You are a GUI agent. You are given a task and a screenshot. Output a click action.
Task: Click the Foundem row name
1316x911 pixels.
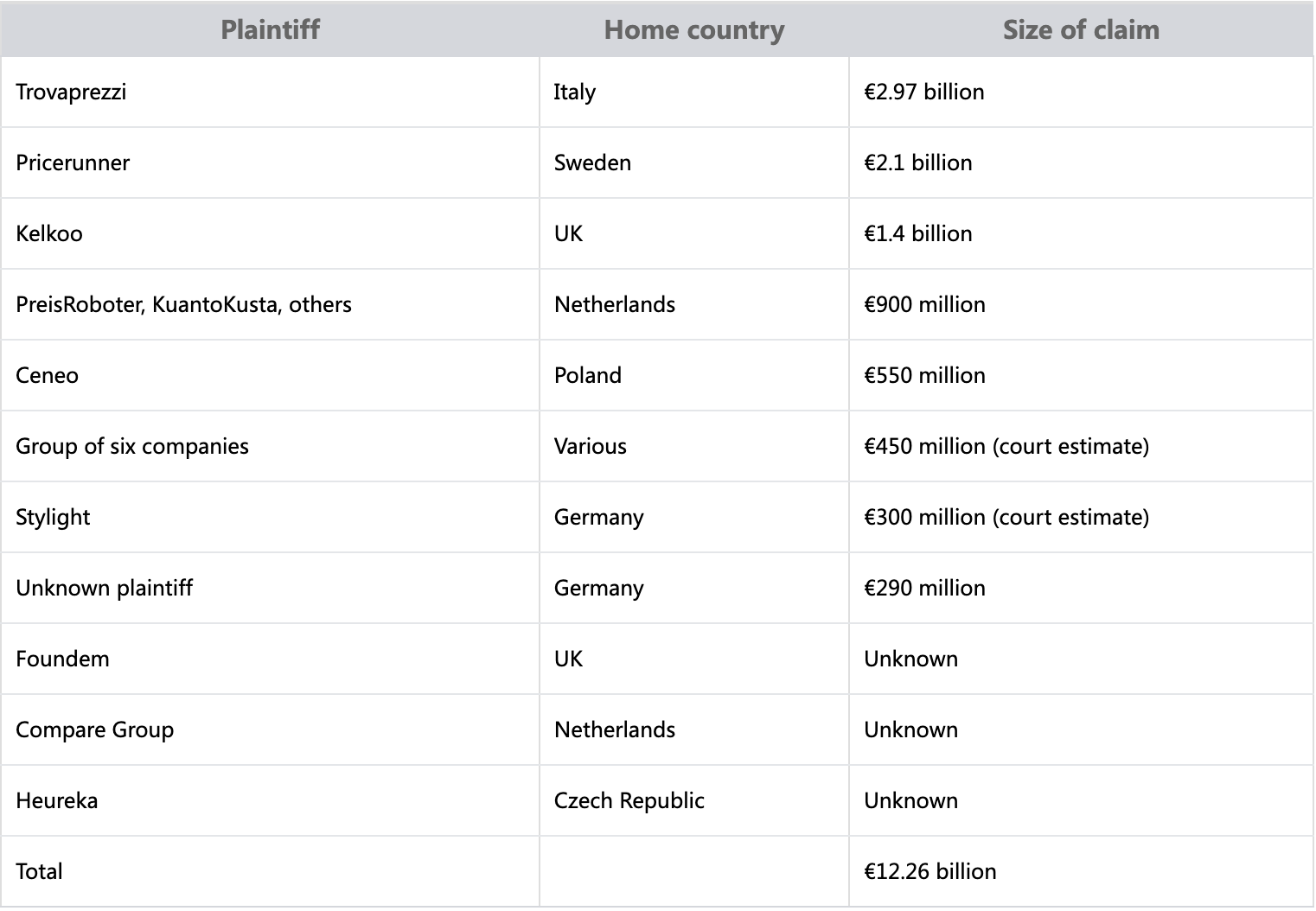click(x=62, y=659)
